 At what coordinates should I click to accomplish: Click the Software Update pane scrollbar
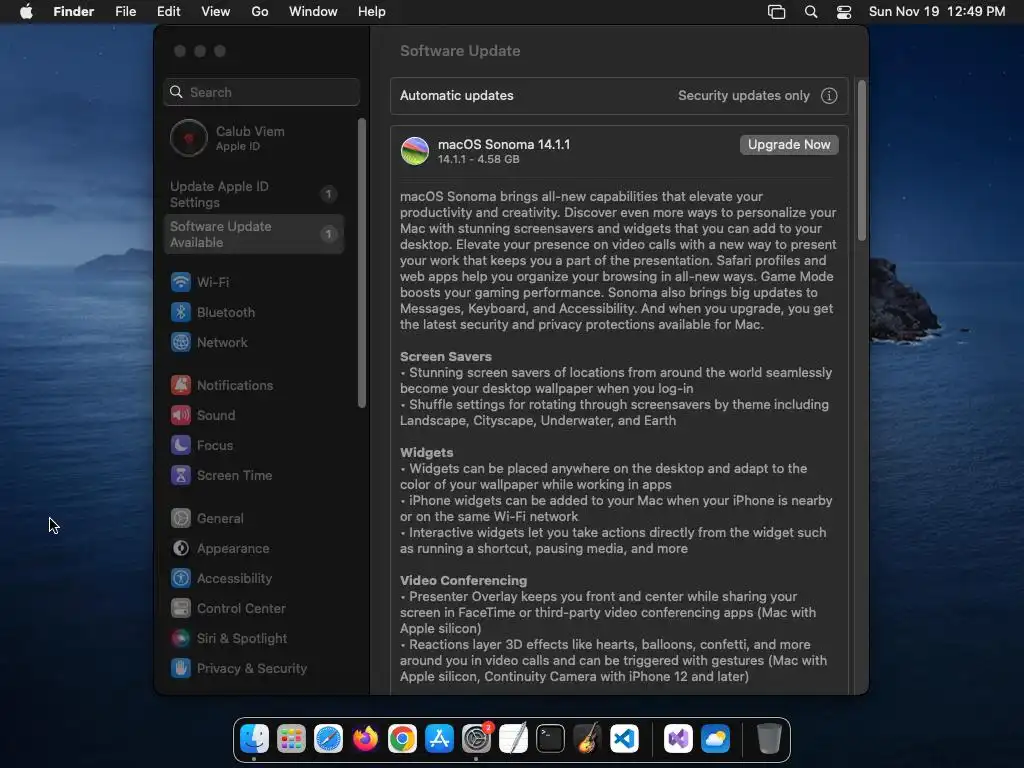[x=862, y=161]
